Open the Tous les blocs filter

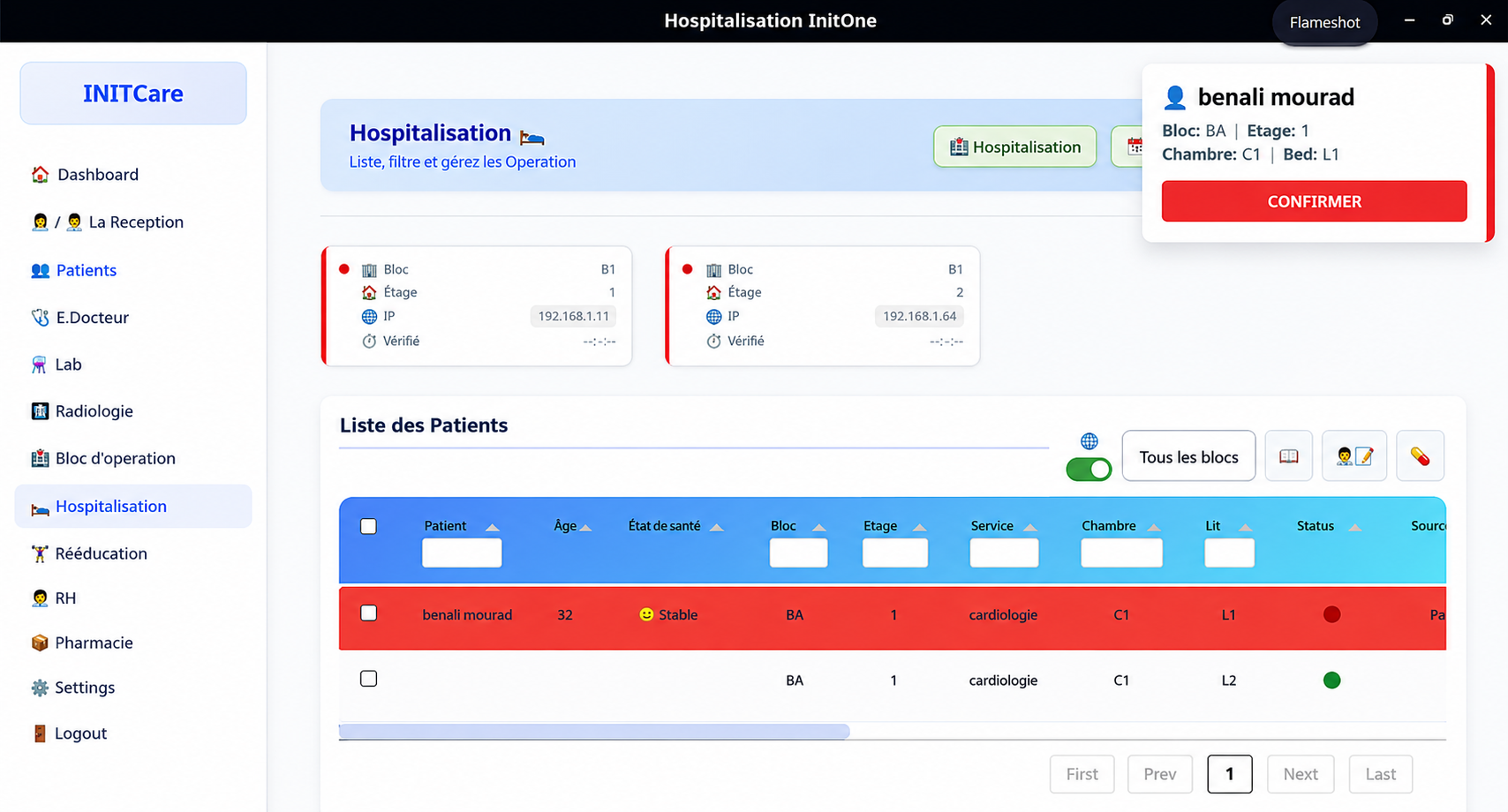(x=1188, y=456)
